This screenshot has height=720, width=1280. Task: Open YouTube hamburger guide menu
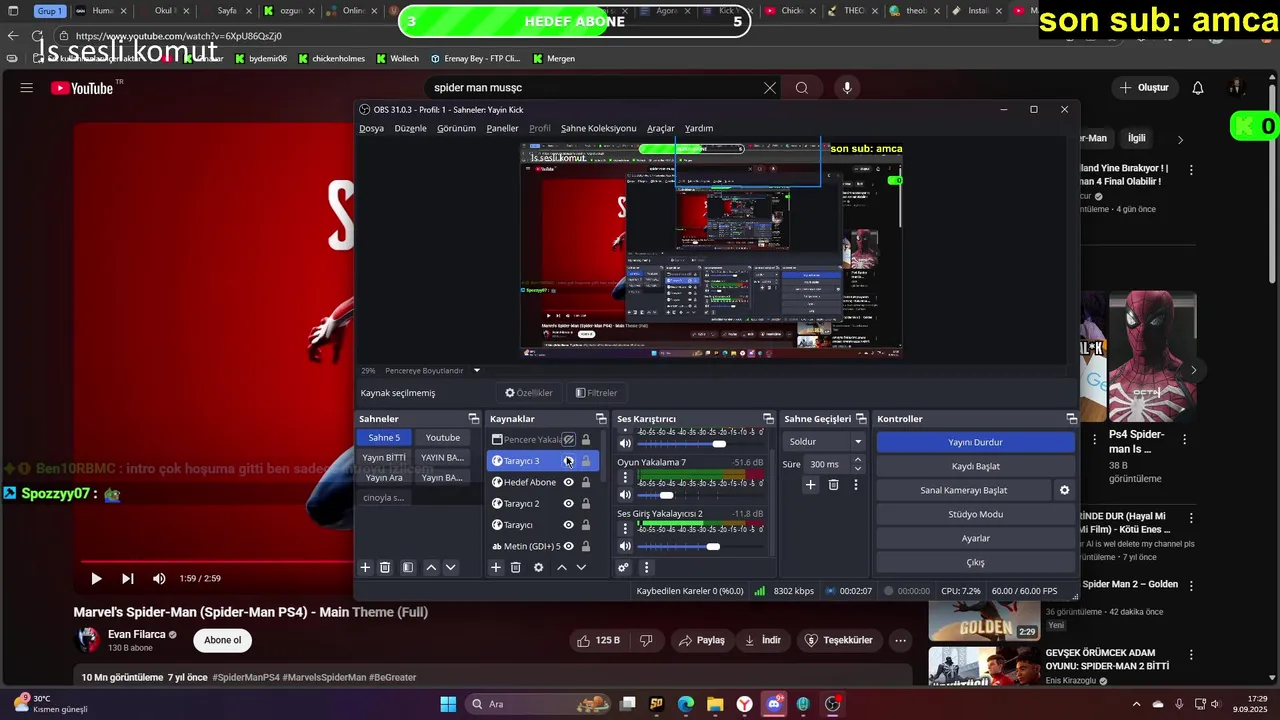point(26,88)
